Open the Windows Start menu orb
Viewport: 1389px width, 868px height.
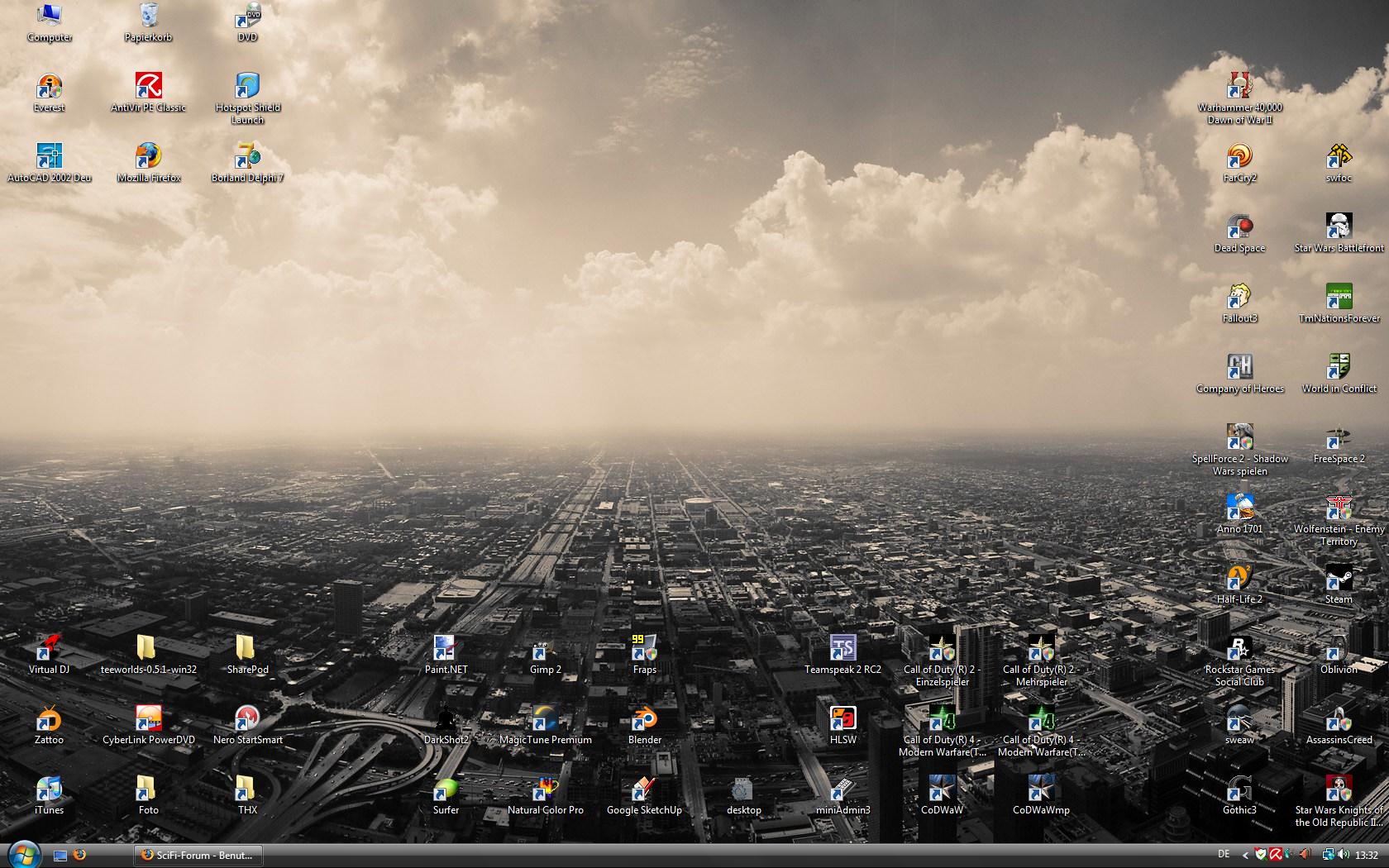pos(23,855)
